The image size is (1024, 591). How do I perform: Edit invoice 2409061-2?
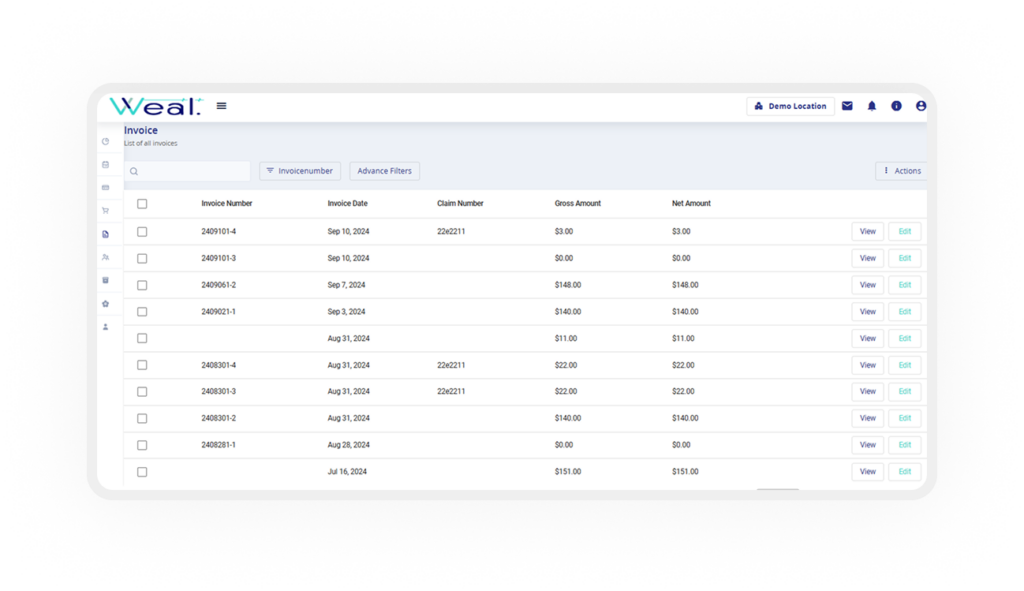coord(904,285)
